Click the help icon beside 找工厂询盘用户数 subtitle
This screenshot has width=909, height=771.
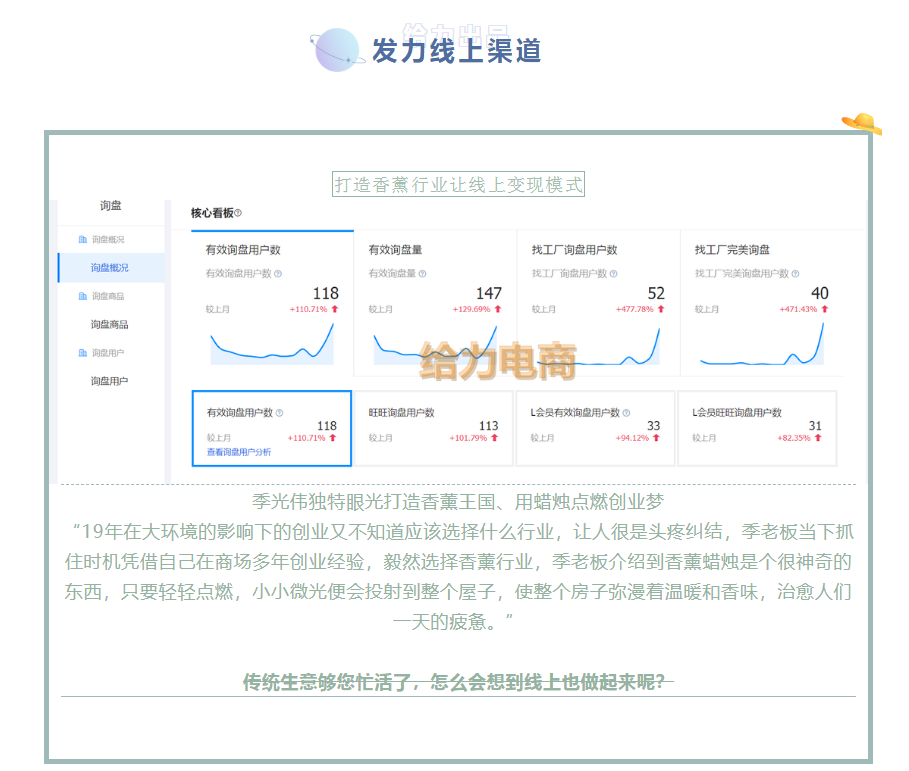612,273
